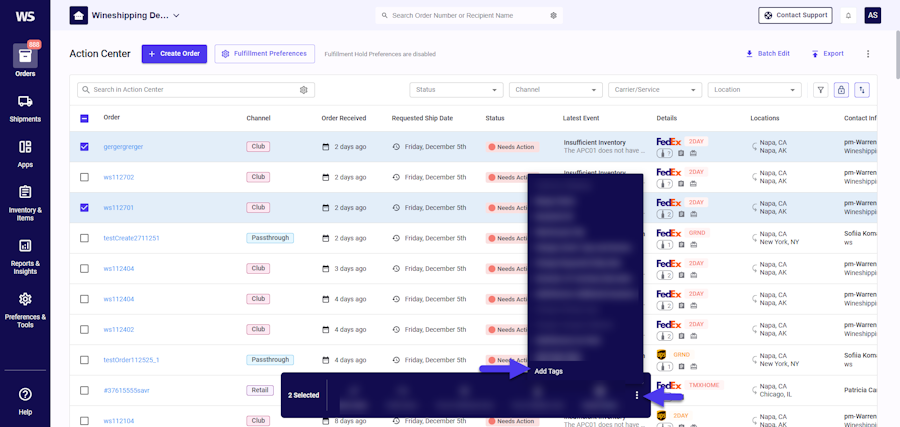Open the page kebab menu beside Export

(868, 53)
